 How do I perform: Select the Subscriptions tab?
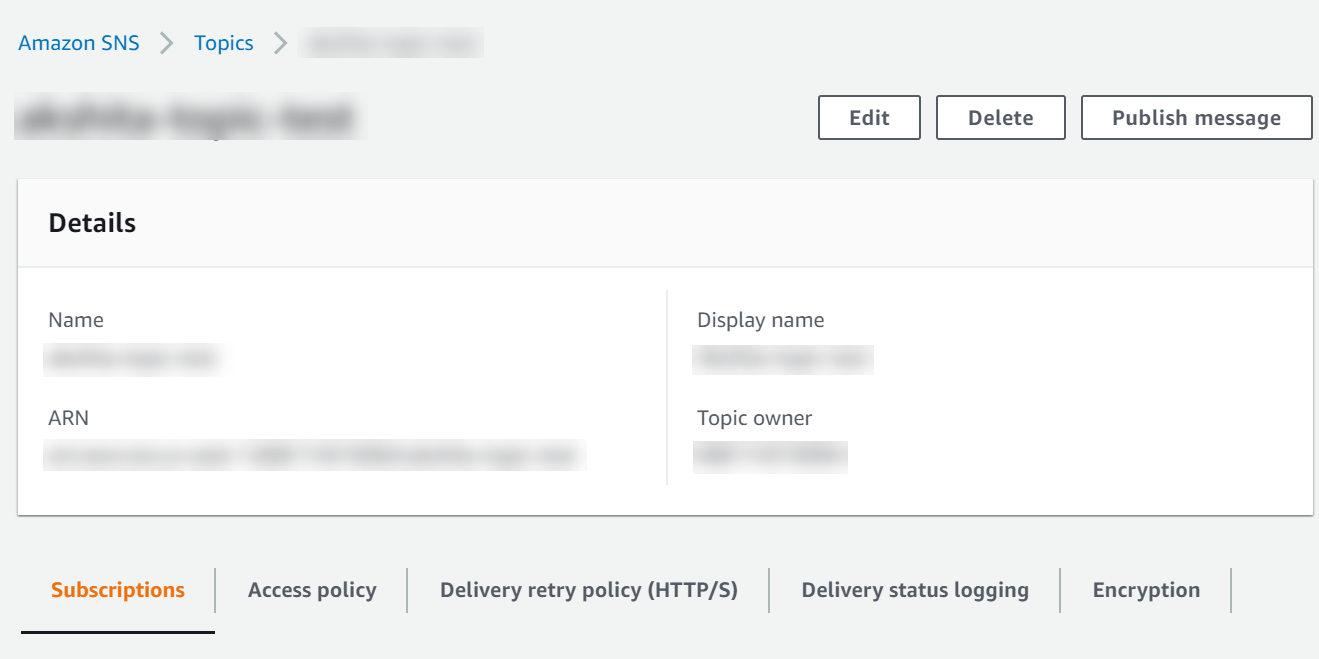pos(117,590)
